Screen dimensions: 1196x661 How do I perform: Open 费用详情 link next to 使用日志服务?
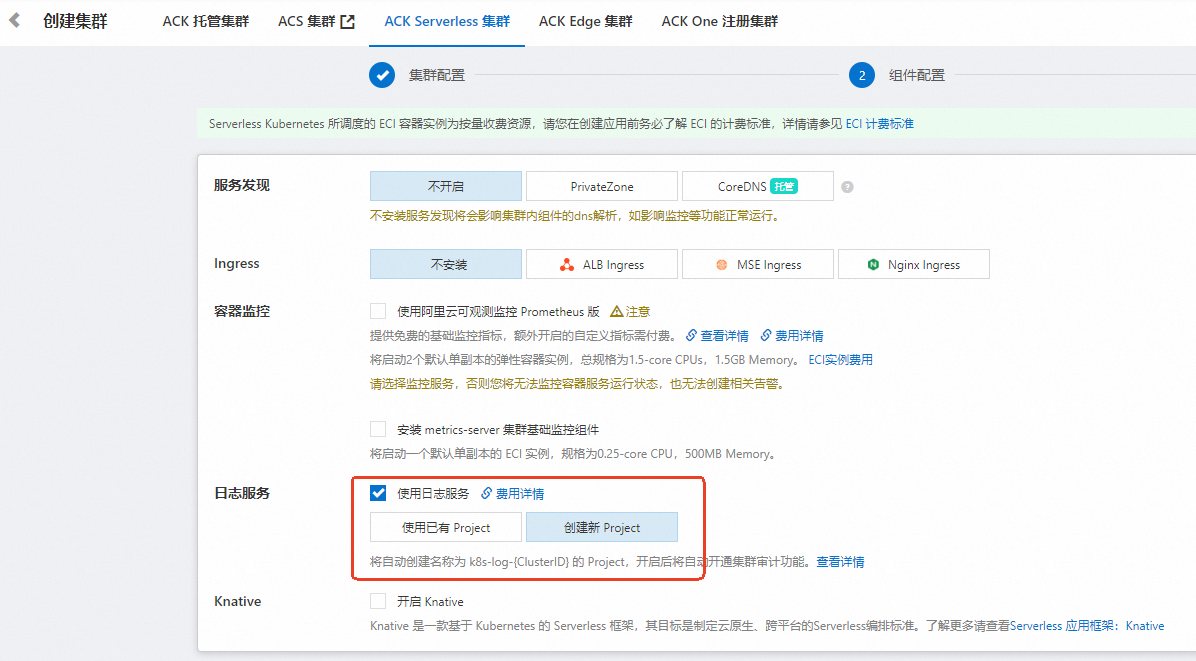click(x=519, y=493)
